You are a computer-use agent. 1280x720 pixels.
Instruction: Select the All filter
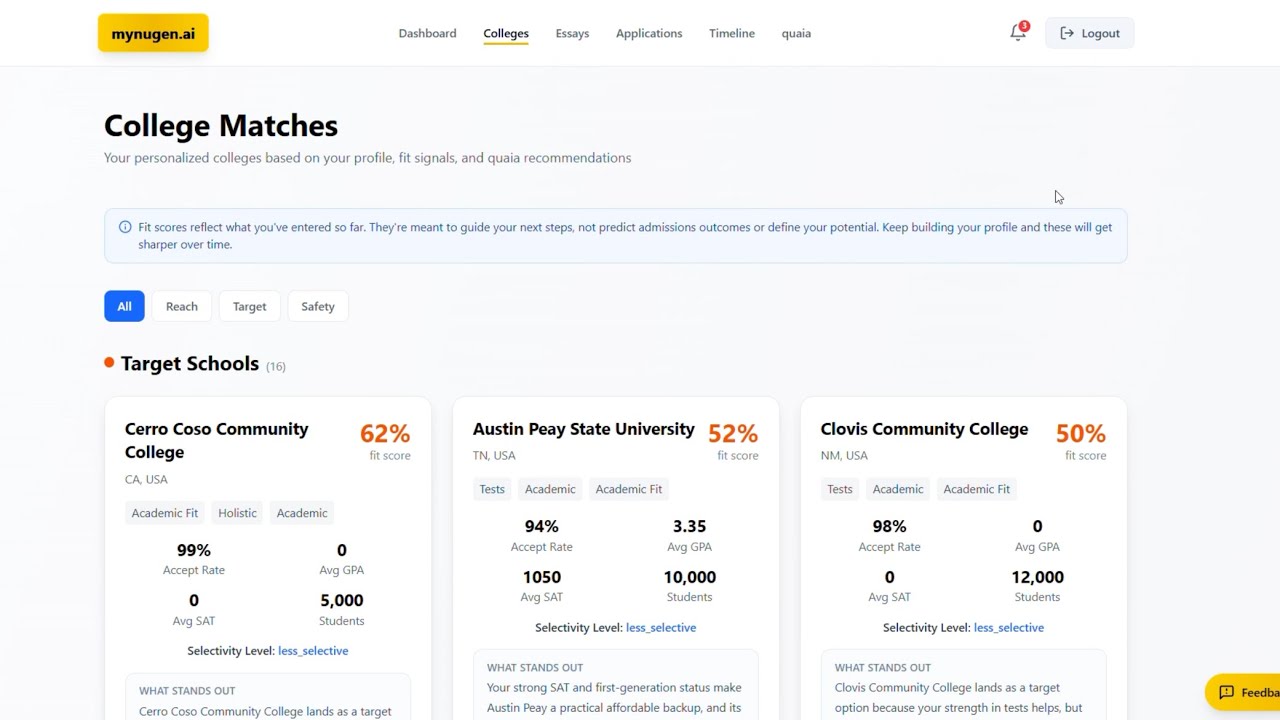124,306
